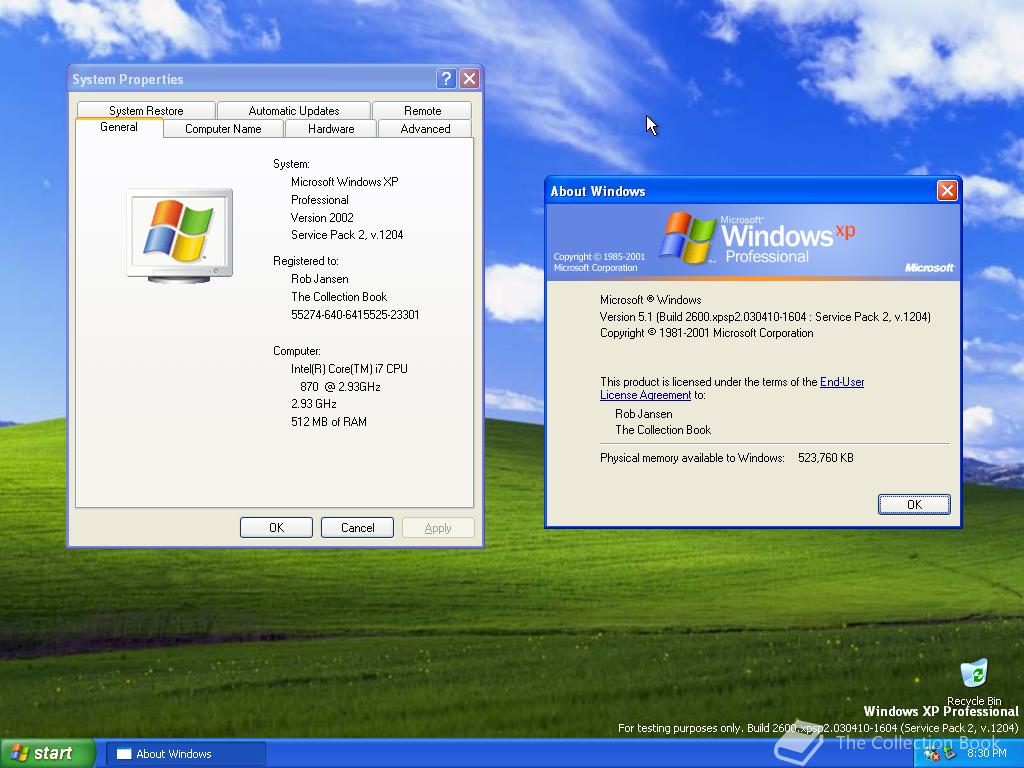Click 'Microsoft Windows XP' system text

click(344, 182)
